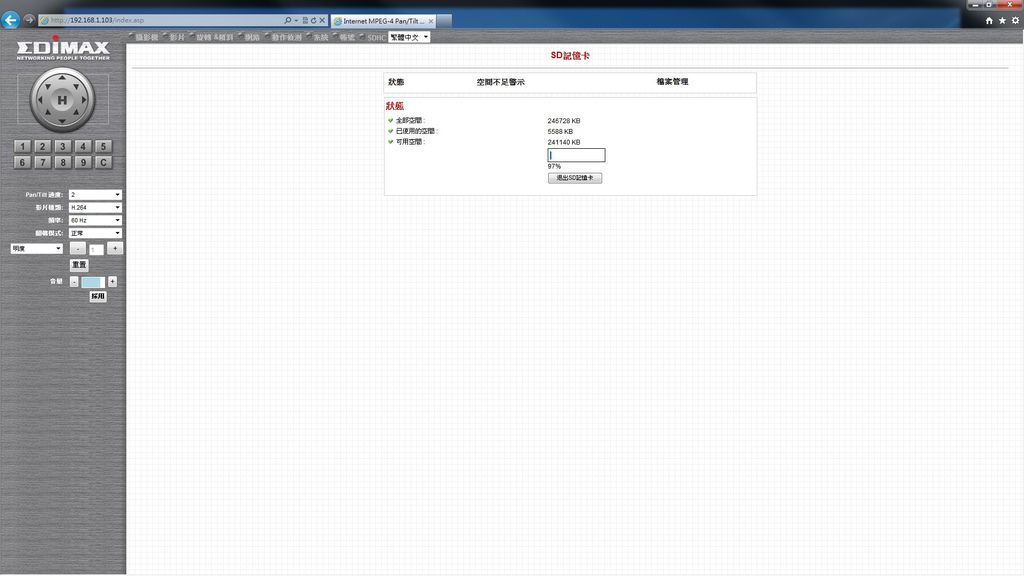The width and height of the screenshot is (1024, 576).
Task: Click the compatibility view icon in the address bar
Action: 305,20
